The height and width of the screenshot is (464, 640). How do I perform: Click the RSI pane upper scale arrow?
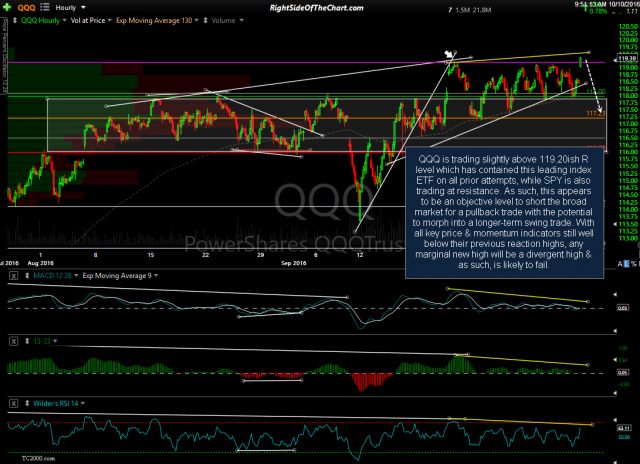coord(615,420)
